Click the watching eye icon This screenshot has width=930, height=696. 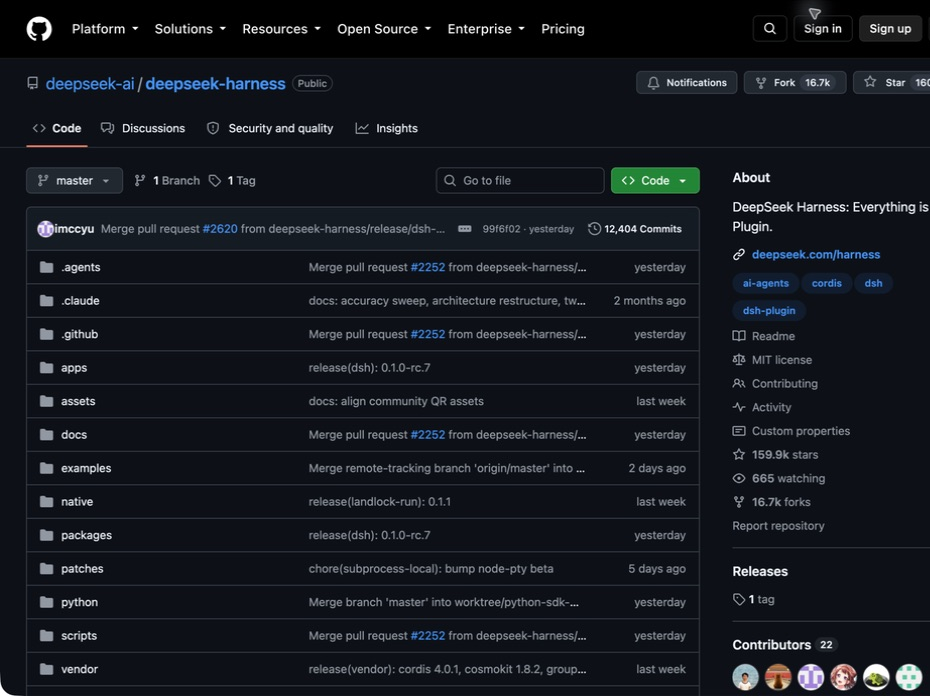[x=738, y=479]
